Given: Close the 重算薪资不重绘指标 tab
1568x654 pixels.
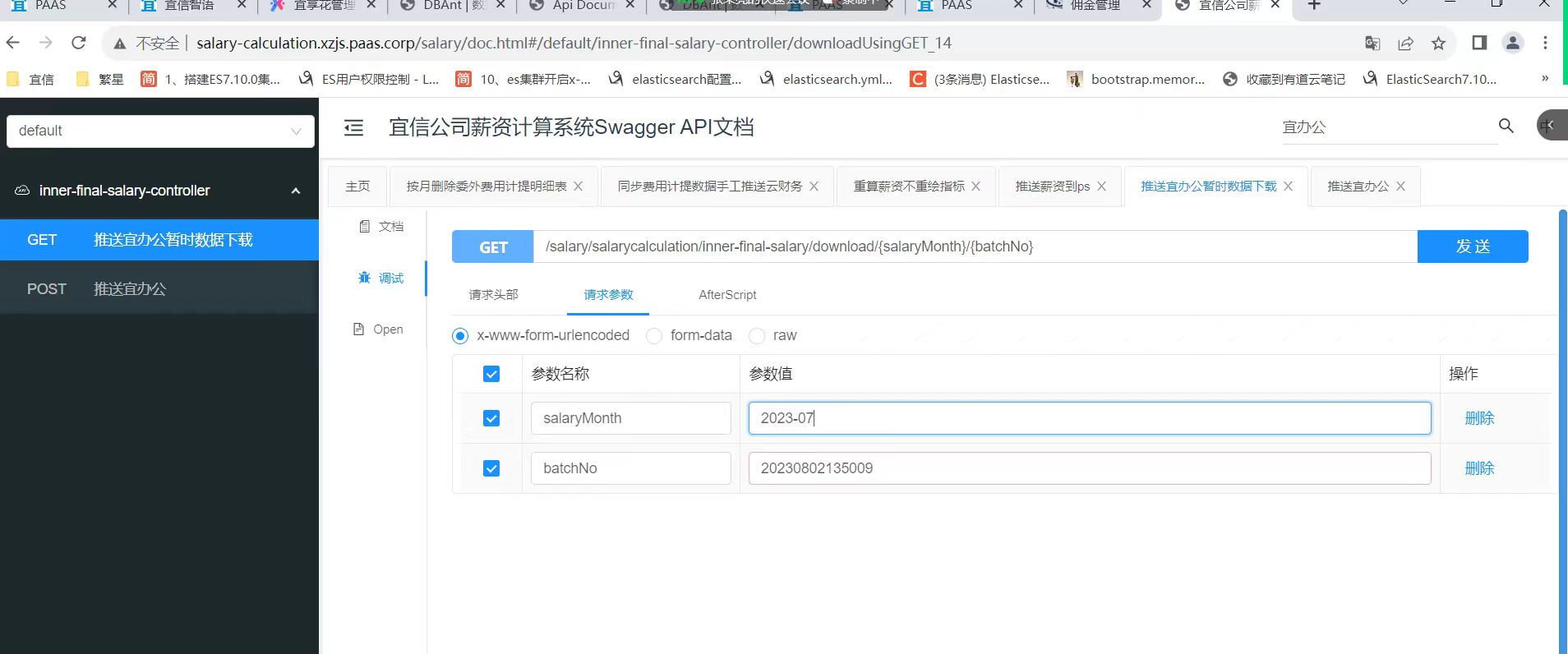Looking at the screenshot, I should point(976,187).
